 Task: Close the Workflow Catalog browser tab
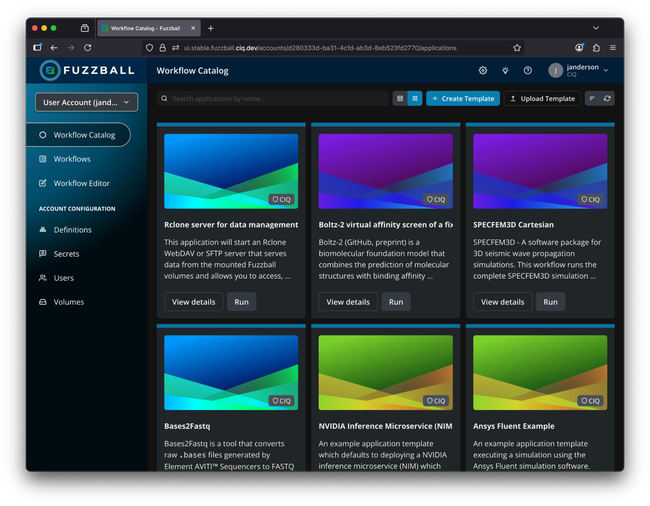193,28
